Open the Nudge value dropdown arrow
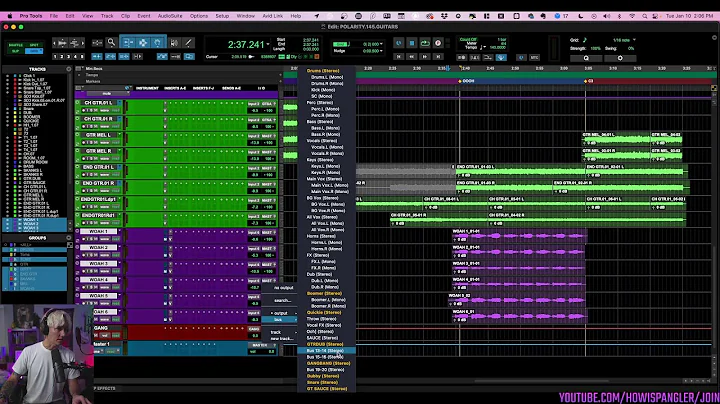720x404 pixels. 381,51
